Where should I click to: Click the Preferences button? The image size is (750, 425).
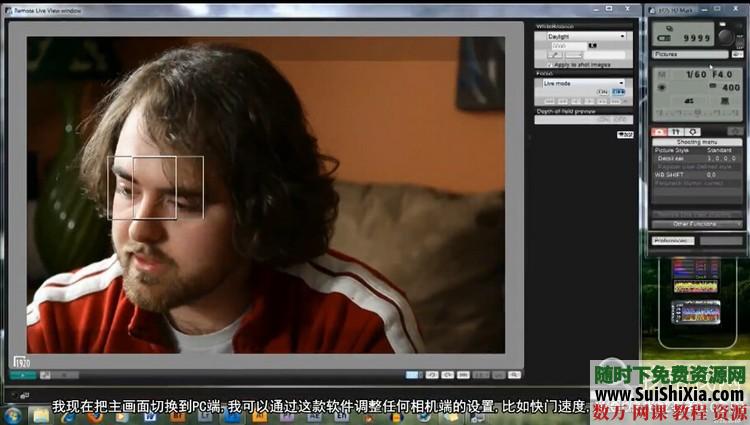click(x=672, y=240)
